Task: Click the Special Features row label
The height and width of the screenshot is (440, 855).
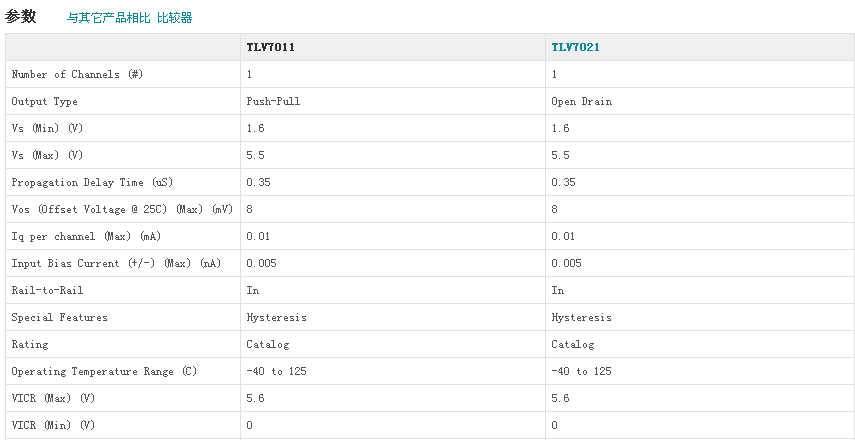Action: point(59,317)
